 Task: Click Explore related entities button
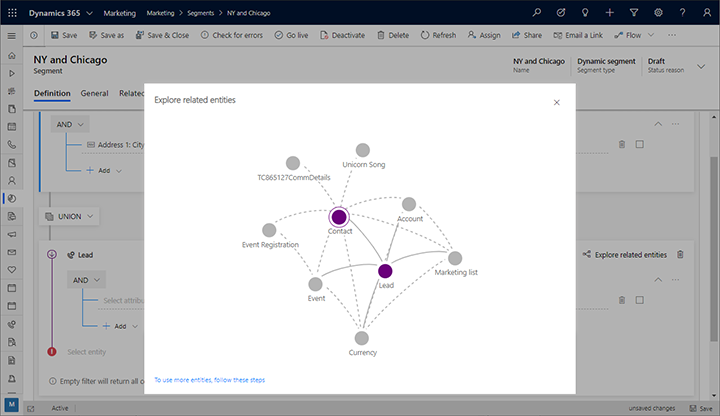[x=624, y=254]
